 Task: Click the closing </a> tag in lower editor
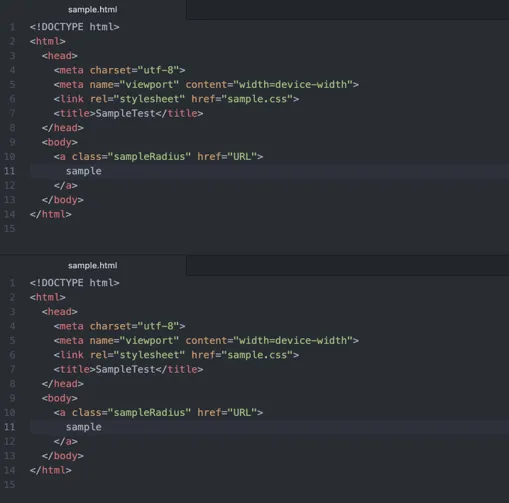(66, 441)
